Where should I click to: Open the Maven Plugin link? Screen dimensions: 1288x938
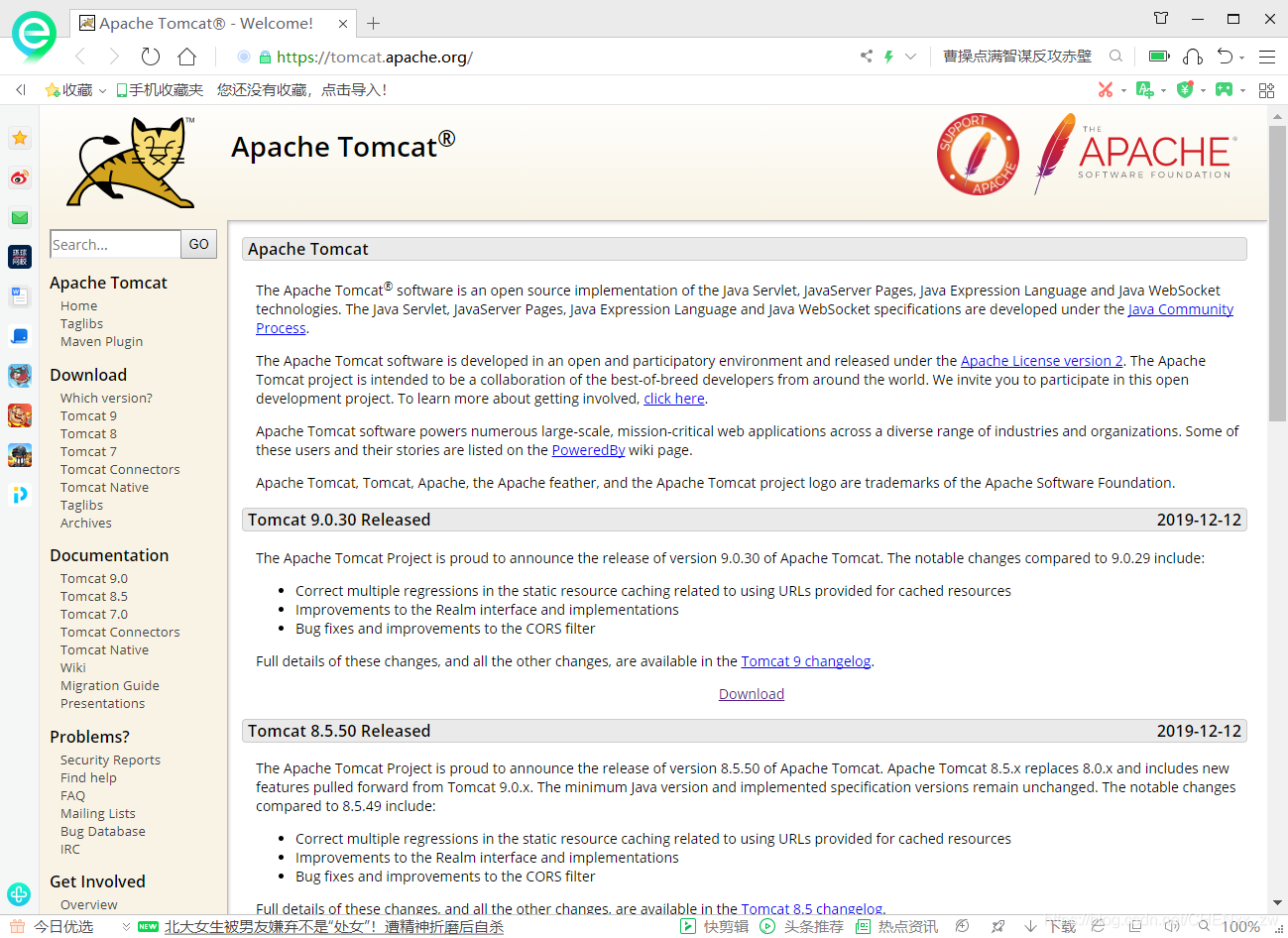101,342
